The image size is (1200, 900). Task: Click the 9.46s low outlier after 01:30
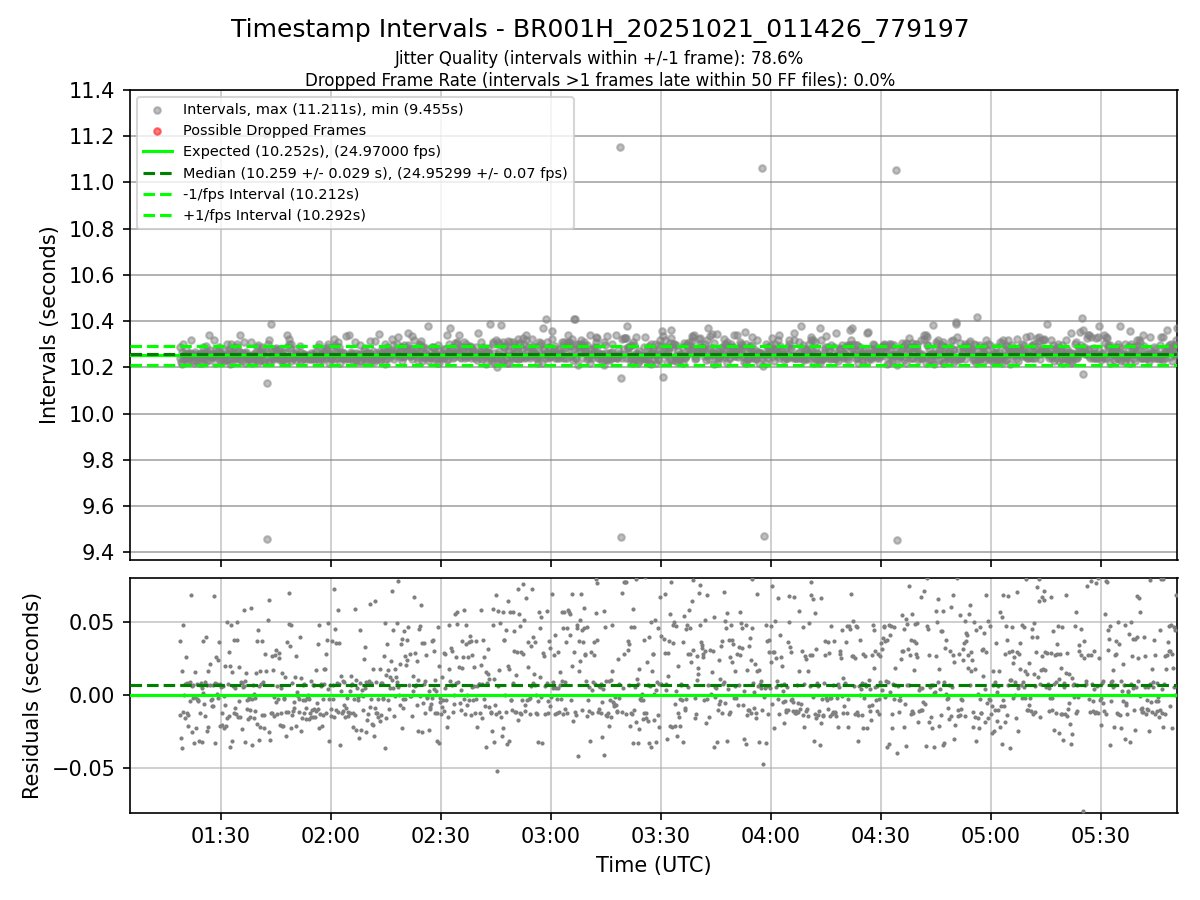coord(267,539)
